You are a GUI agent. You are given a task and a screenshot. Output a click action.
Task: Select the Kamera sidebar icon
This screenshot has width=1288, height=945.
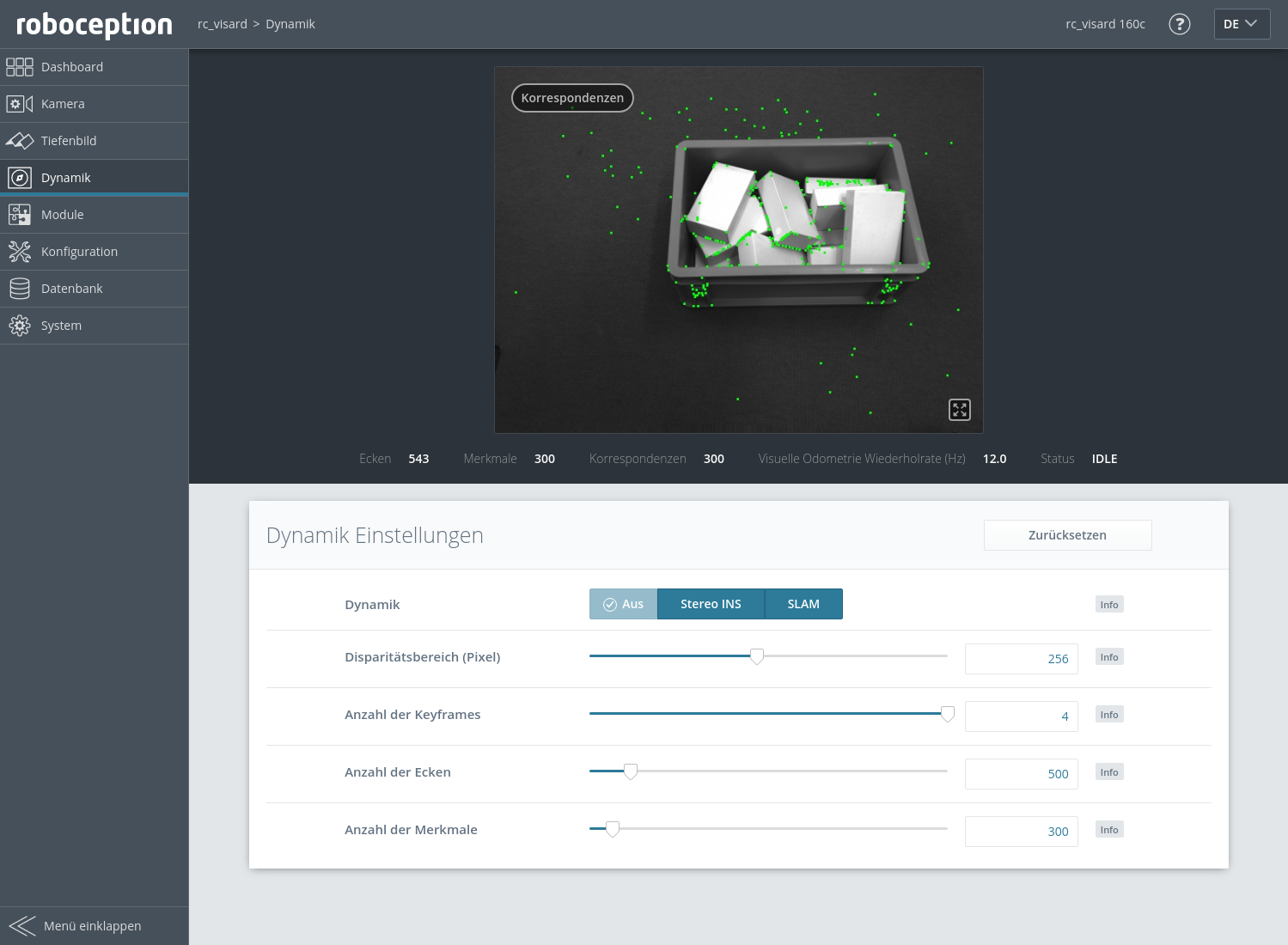pos(20,103)
